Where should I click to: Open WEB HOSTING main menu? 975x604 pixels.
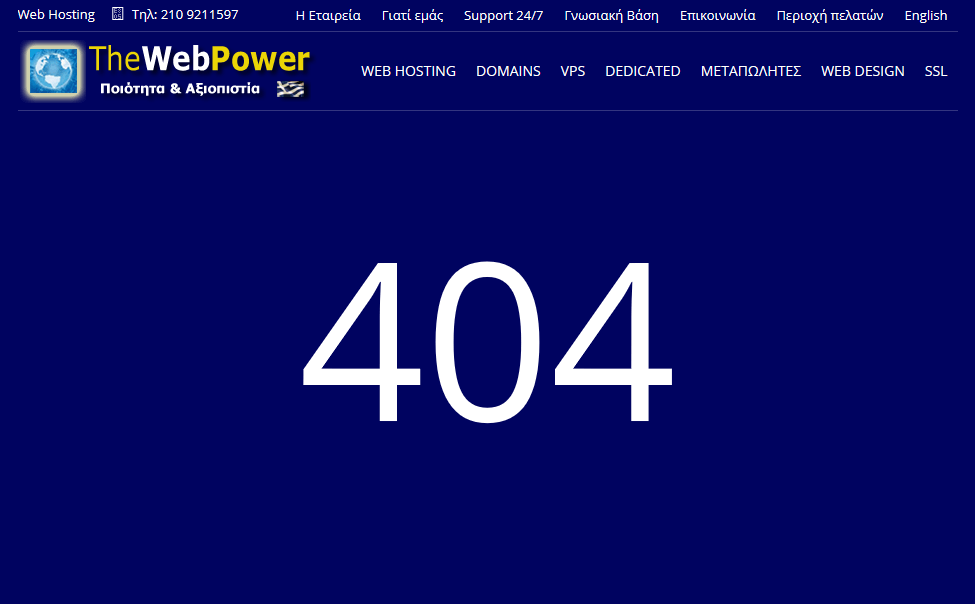pyautogui.click(x=408, y=71)
